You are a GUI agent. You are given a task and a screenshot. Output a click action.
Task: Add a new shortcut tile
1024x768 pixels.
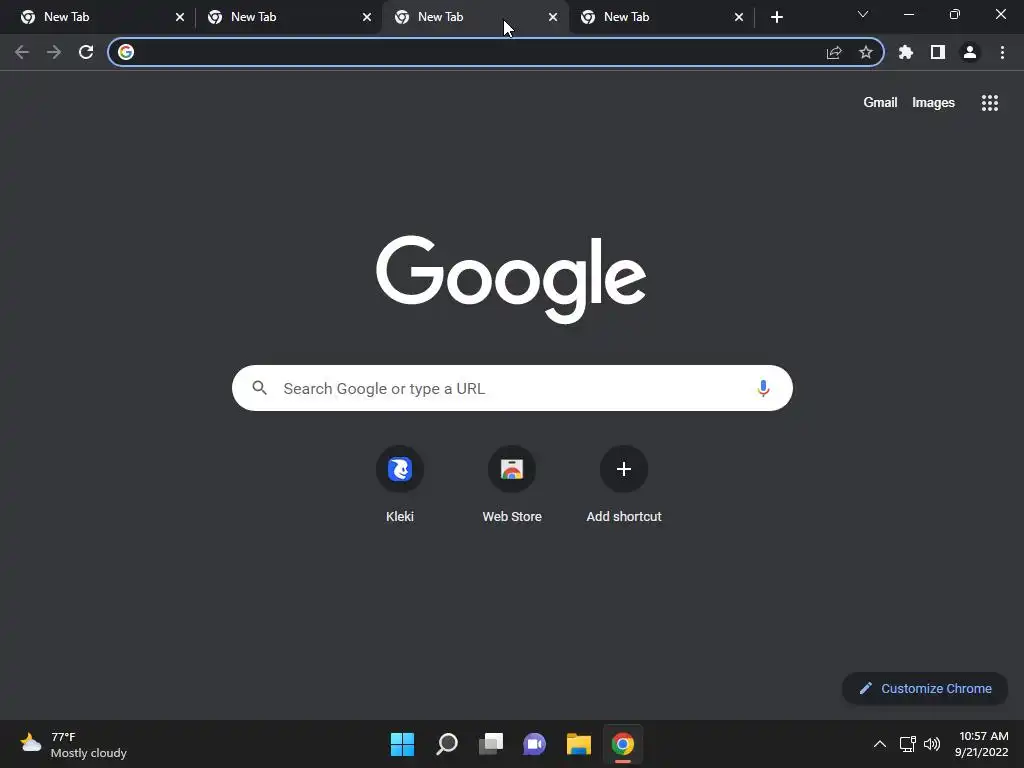click(624, 485)
